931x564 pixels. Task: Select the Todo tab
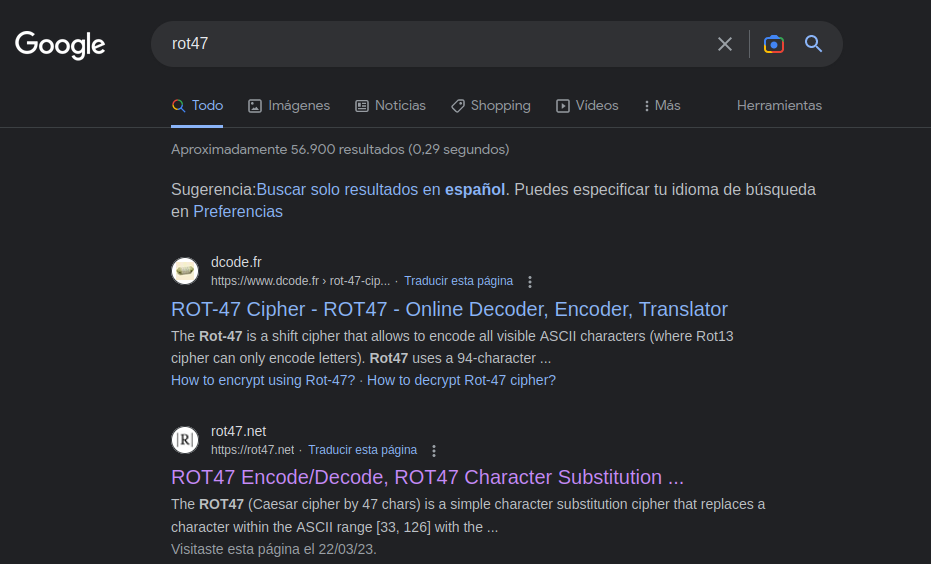click(x=197, y=106)
